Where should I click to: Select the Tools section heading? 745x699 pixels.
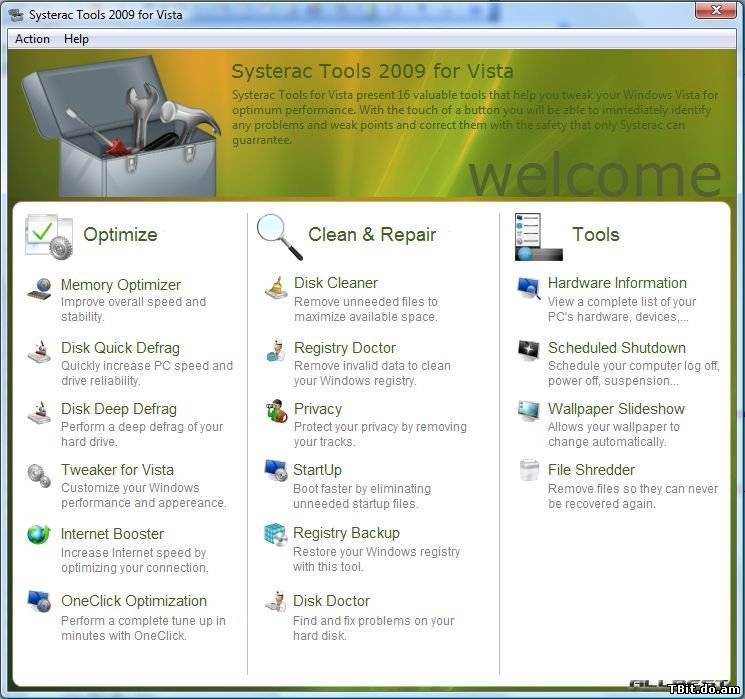pos(596,234)
